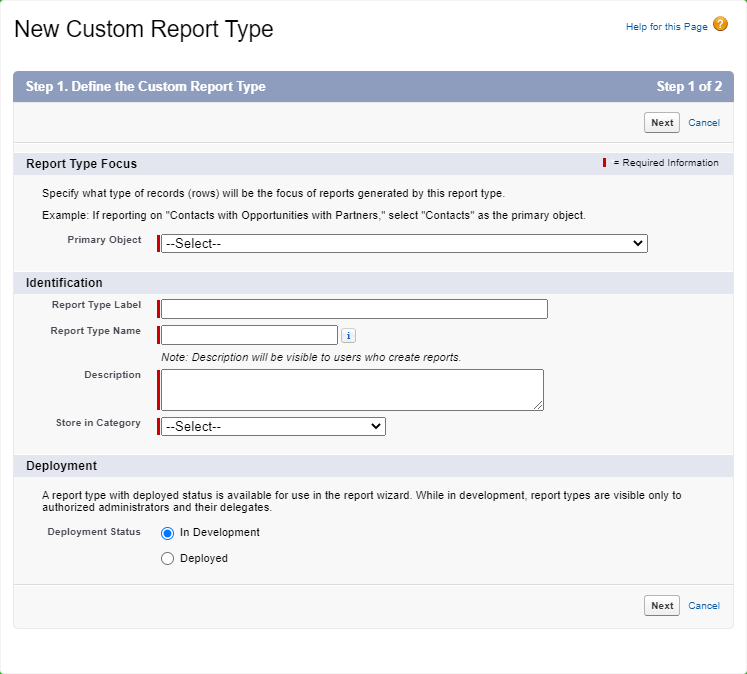The width and height of the screenshot is (747, 674).
Task: Focus the Report Type Label field
Action: pyautogui.click(x=354, y=309)
